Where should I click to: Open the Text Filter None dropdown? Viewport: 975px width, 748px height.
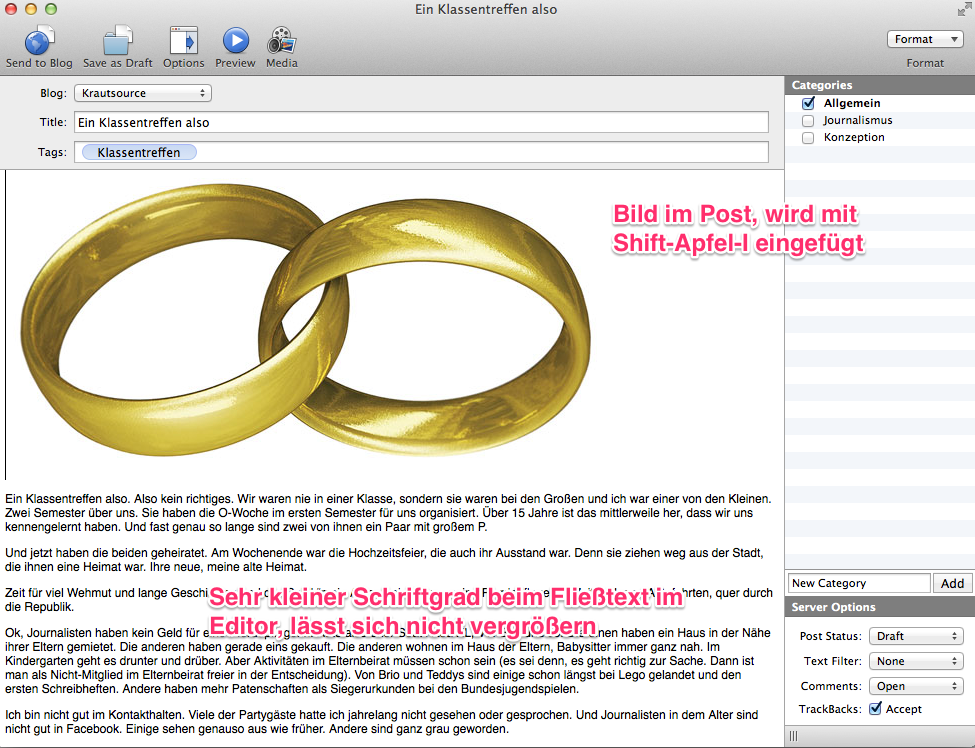(916, 661)
